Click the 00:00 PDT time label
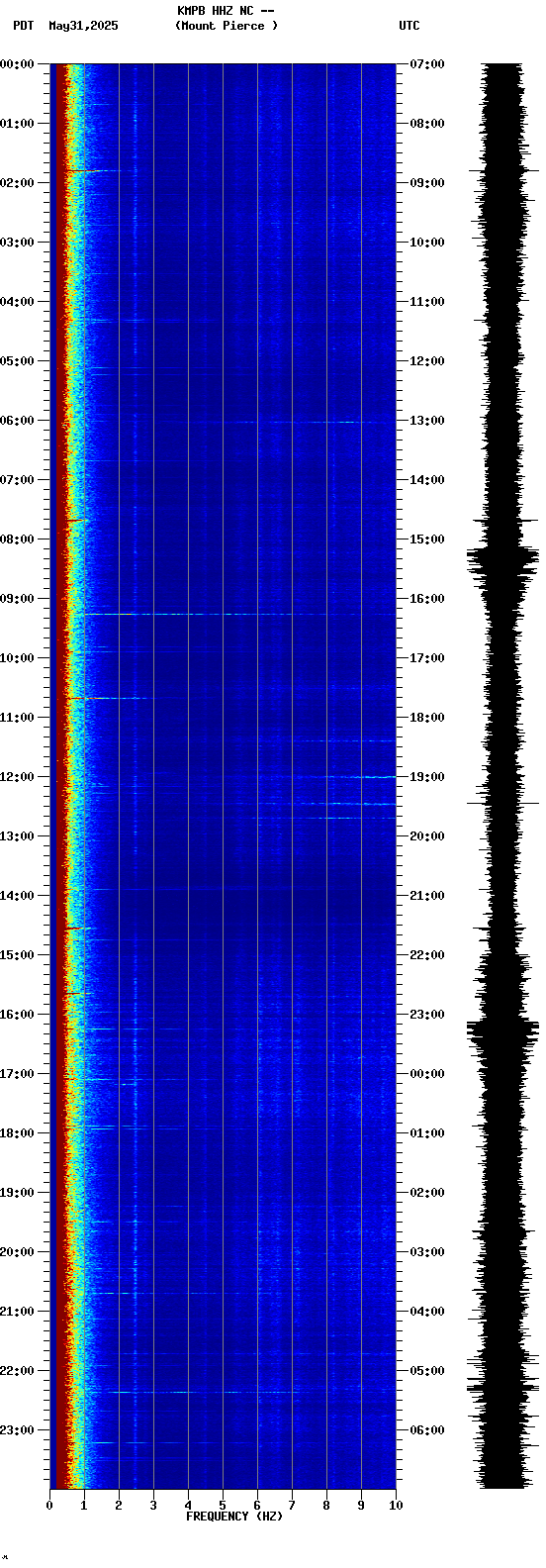The width and height of the screenshot is (546, 1568). tap(17, 64)
